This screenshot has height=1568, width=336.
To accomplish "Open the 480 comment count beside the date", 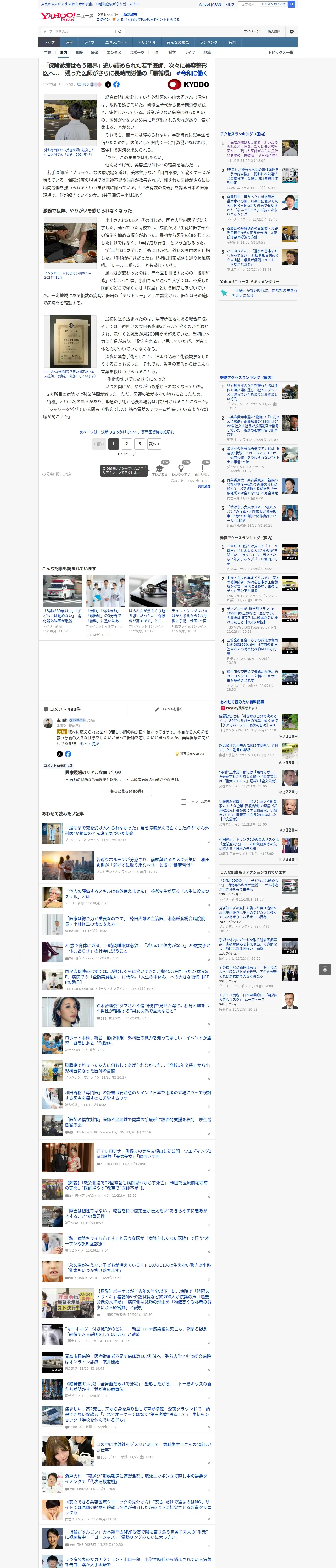I will pyautogui.click(x=83, y=85).
